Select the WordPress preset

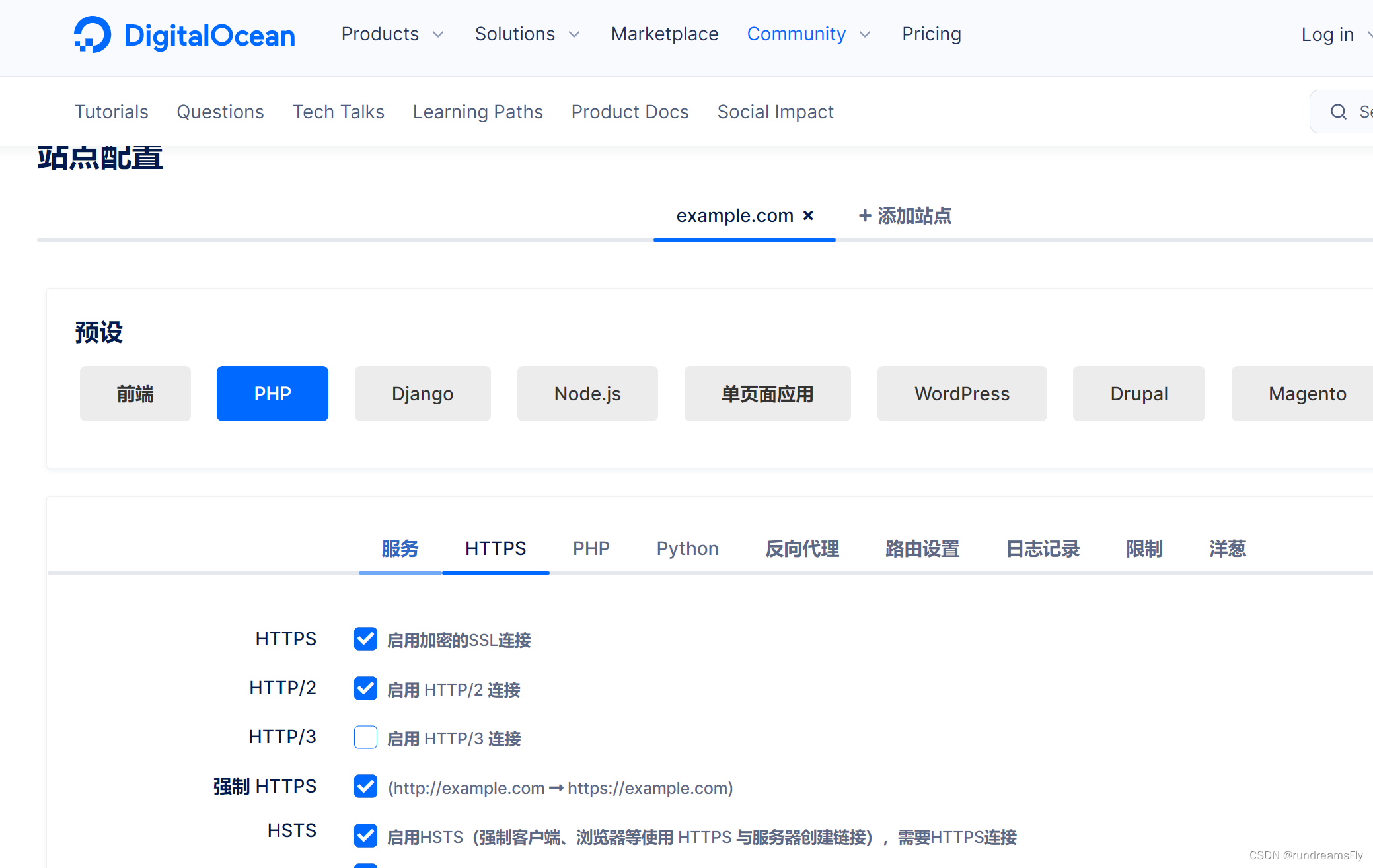pyautogui.click(x=962, y=394)
